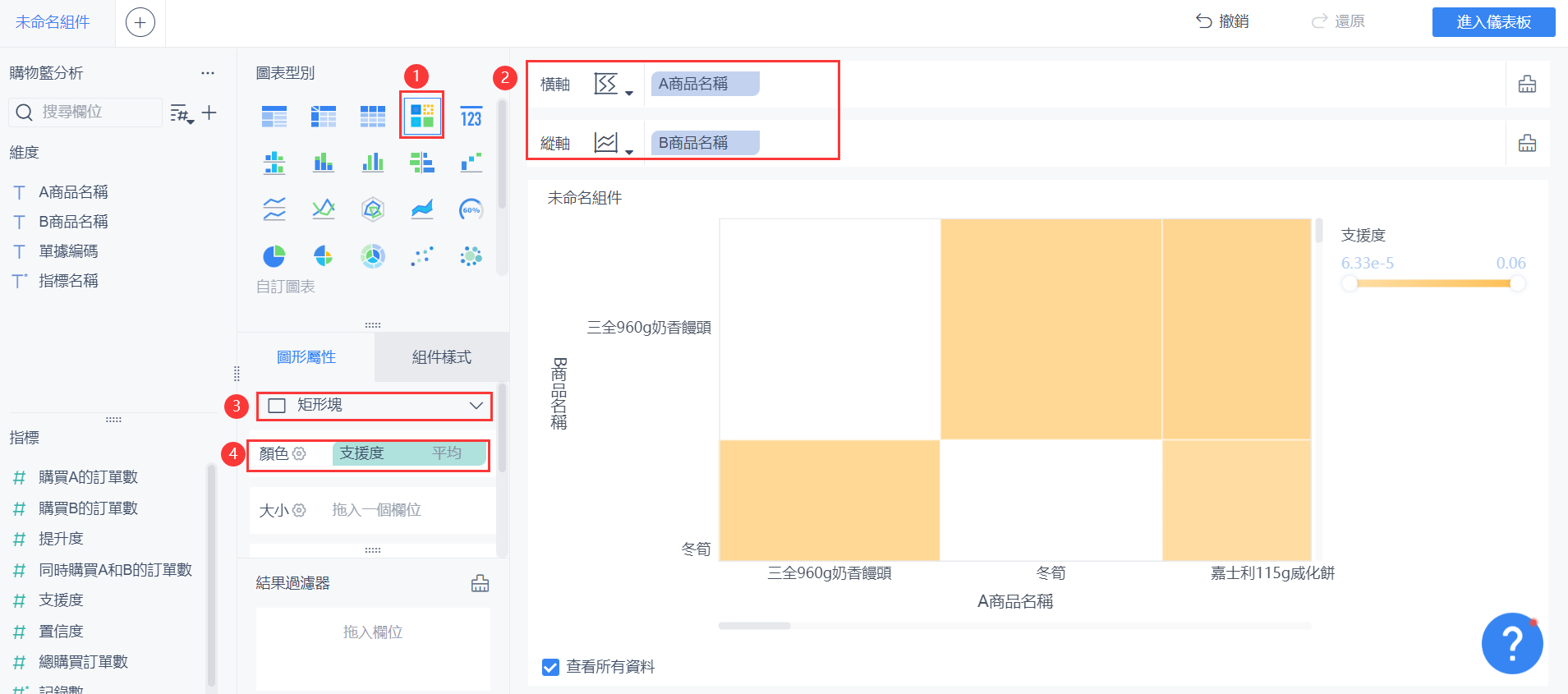The image size is (1568, 694).
Task: Select the radar chart type icon
Action: 372,209
